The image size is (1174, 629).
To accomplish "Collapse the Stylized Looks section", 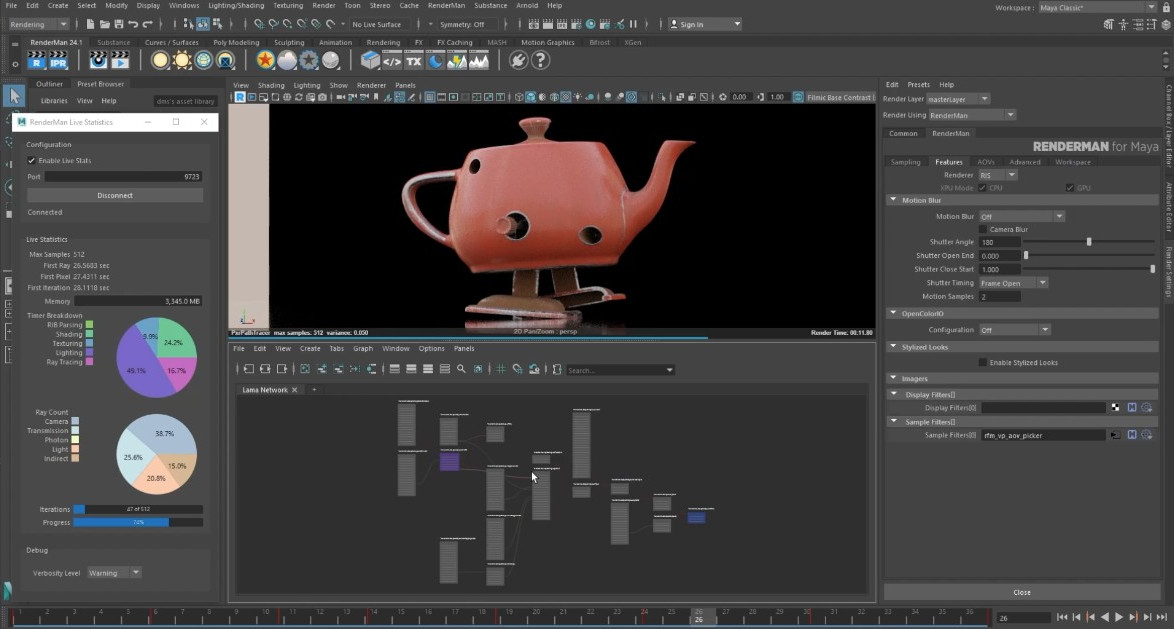I will point(893,347).
